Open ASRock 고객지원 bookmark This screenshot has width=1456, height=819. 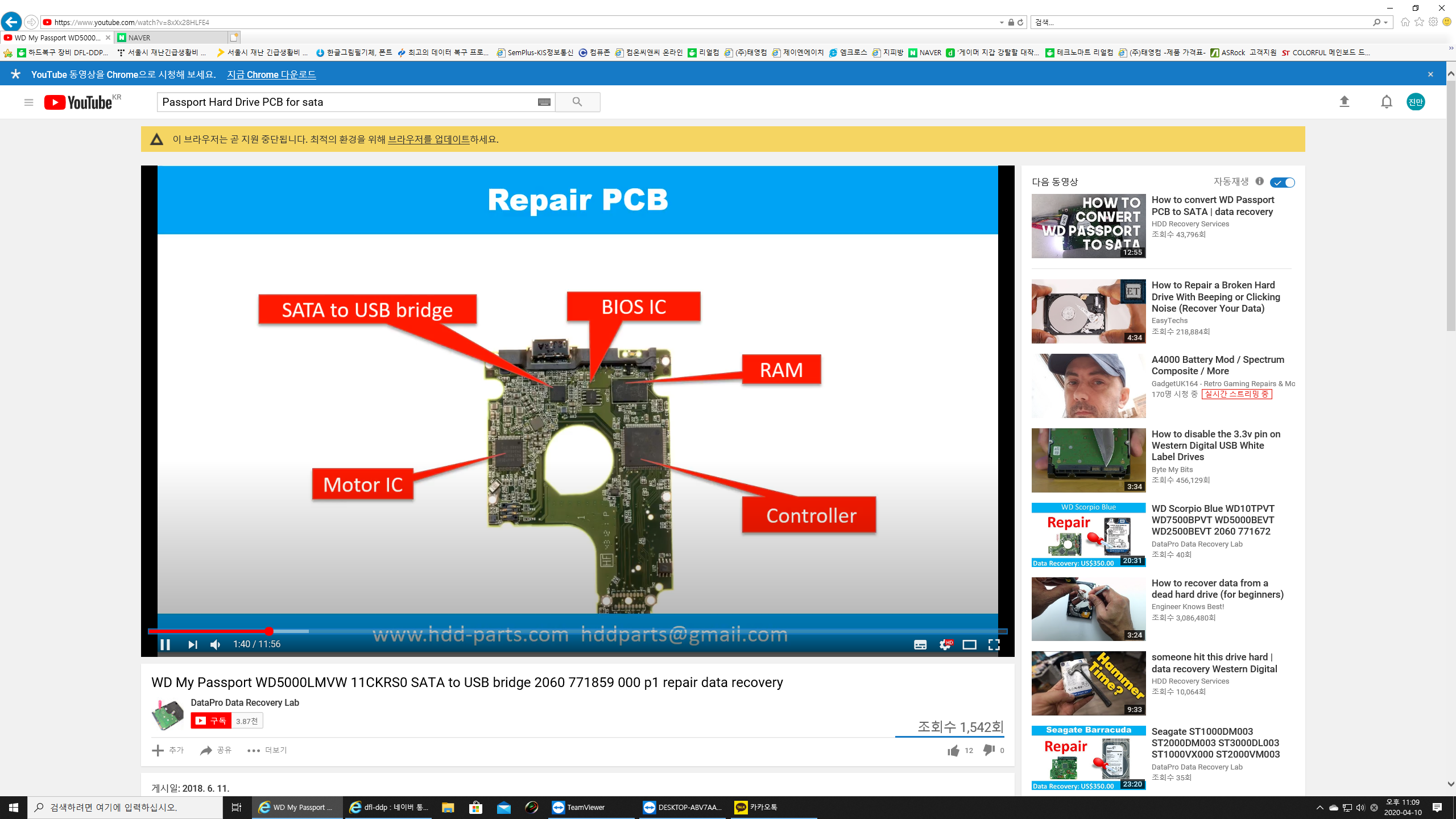coord(1243,53)
